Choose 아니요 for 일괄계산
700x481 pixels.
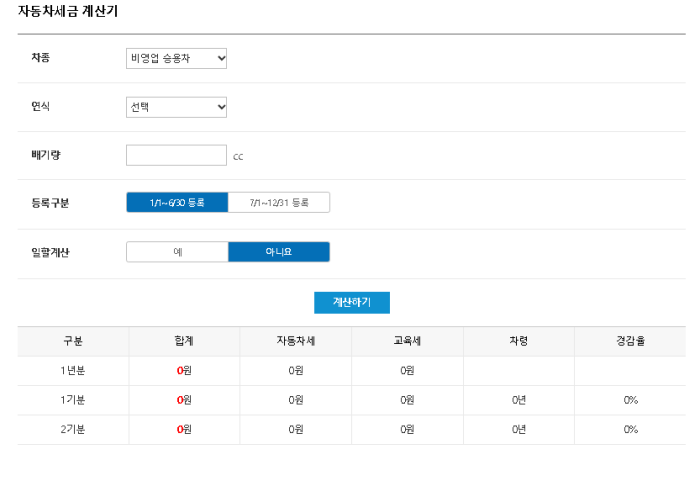tap(279, 252)
